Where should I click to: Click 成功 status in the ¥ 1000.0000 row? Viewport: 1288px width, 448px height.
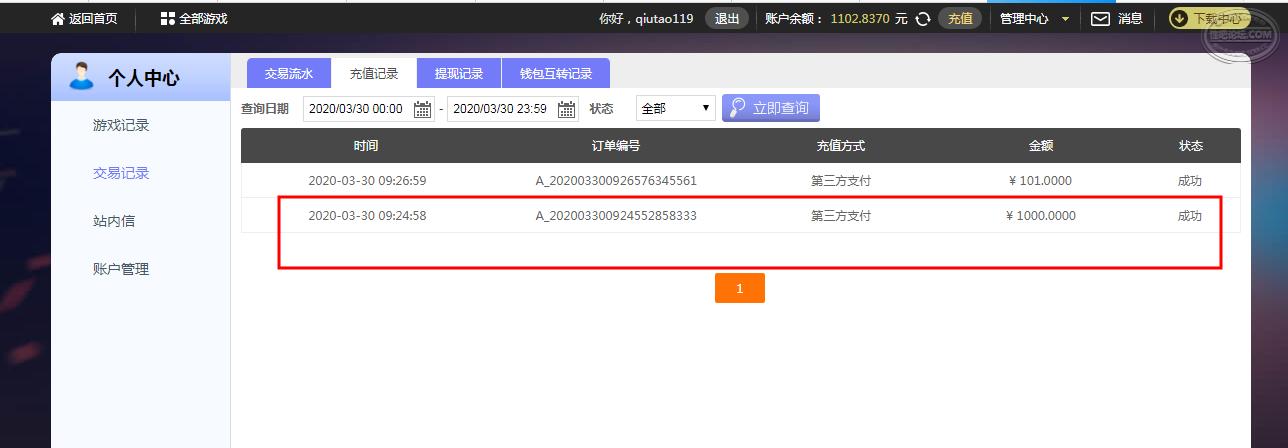1190,215
